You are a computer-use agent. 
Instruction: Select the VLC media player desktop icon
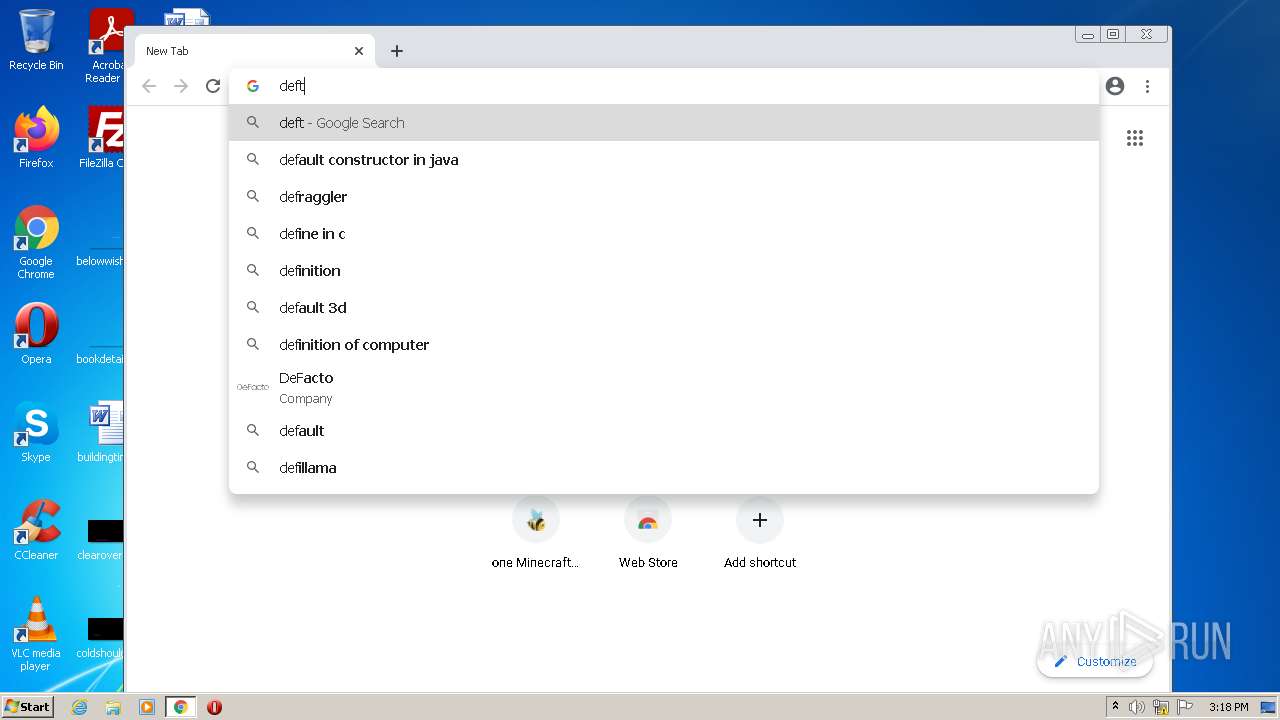pos(36,634)
